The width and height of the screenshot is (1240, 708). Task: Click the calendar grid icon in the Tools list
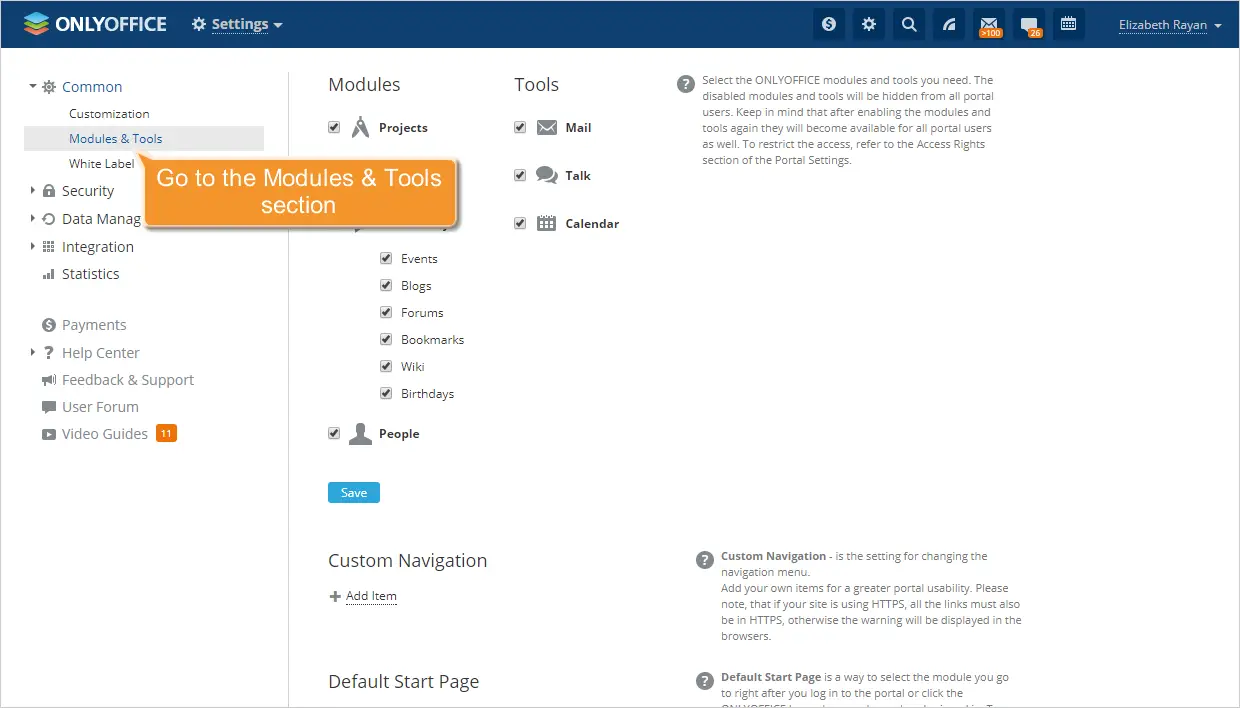[x=546, y=223]
